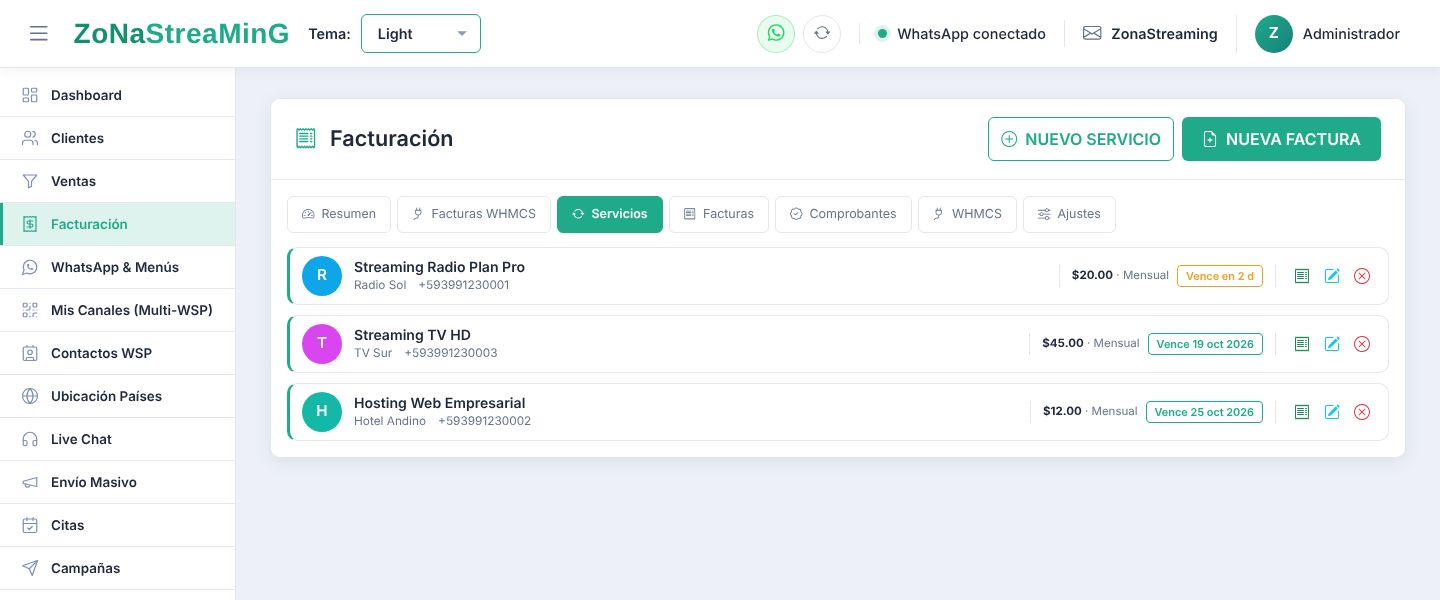Screen dimensions: 1440x600
Task: Click phone number +593991230002
Action: click(485, 421)
